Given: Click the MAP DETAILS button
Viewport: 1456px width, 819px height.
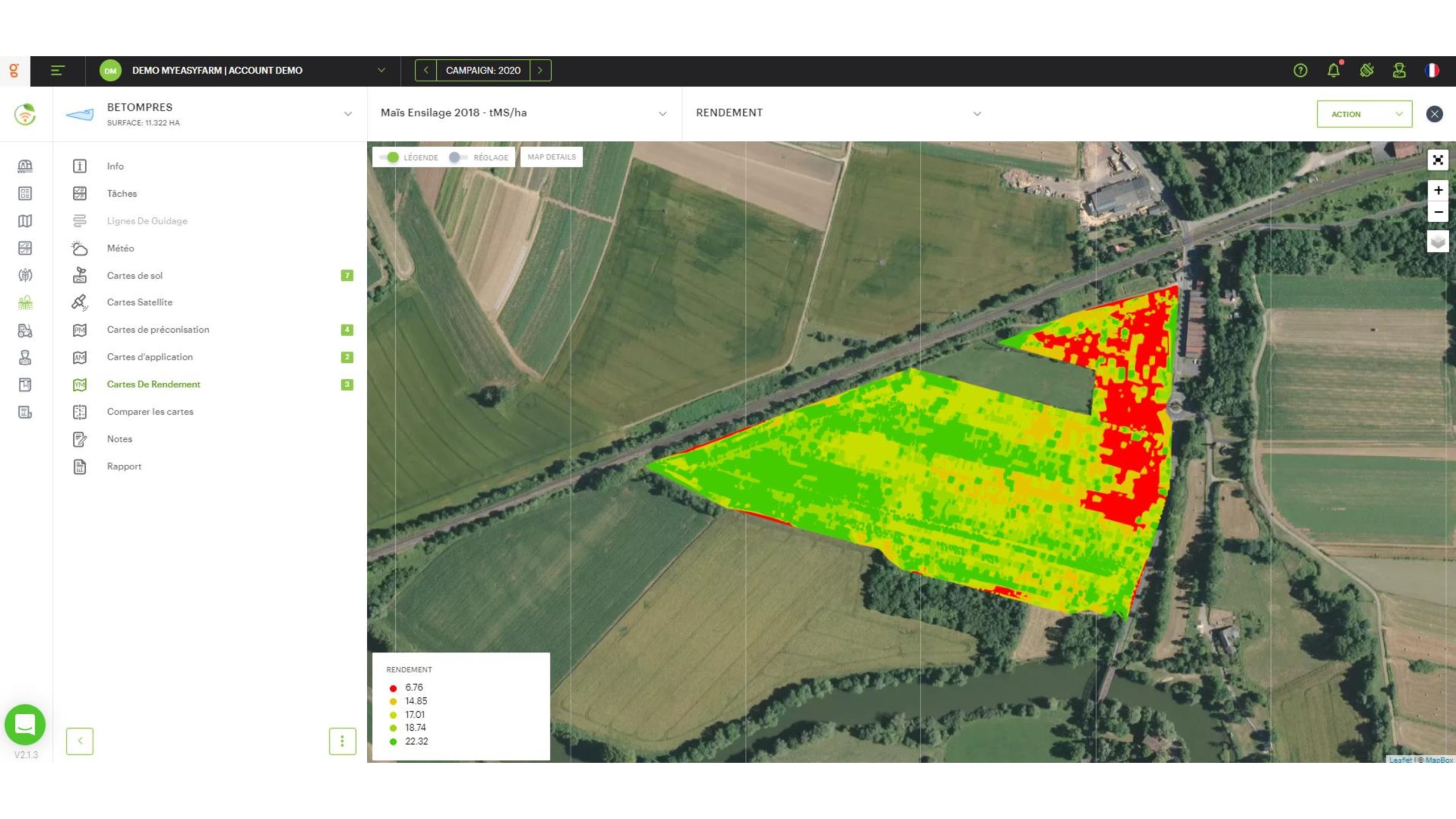Looking at the screenshot, I should [x=551, y=157].
